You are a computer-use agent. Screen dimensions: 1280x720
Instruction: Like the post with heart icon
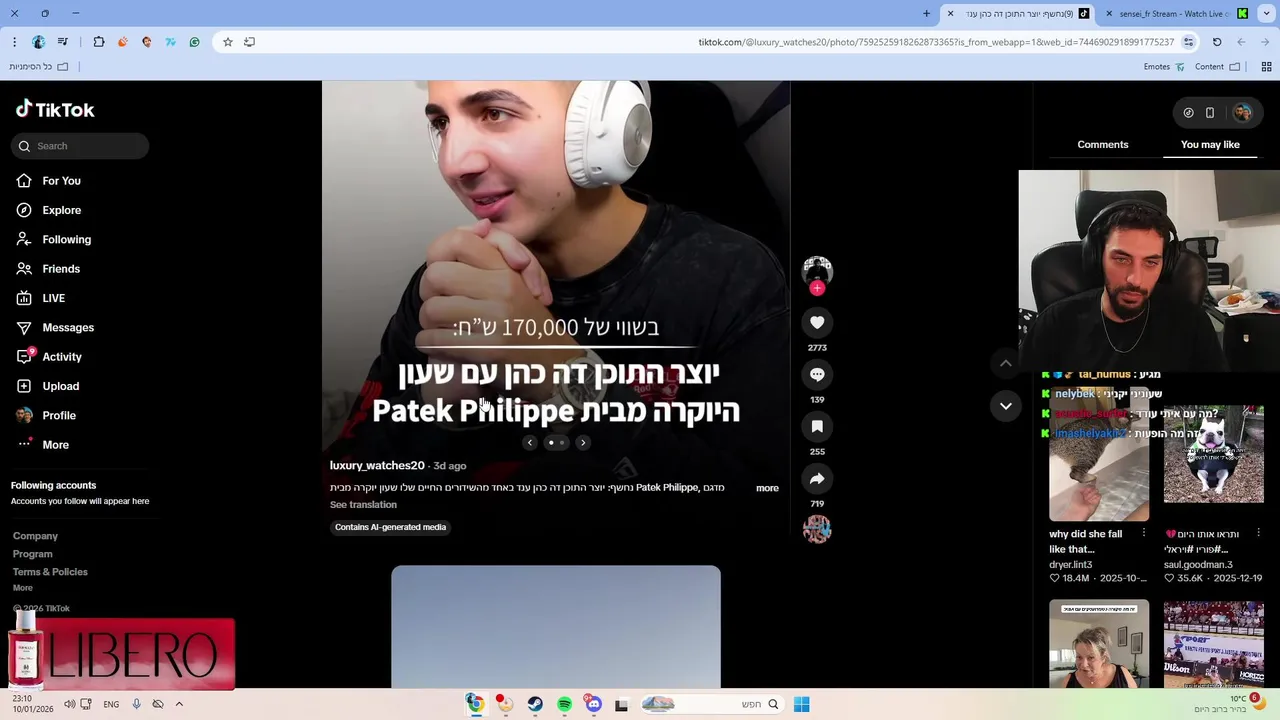[817, 322]
